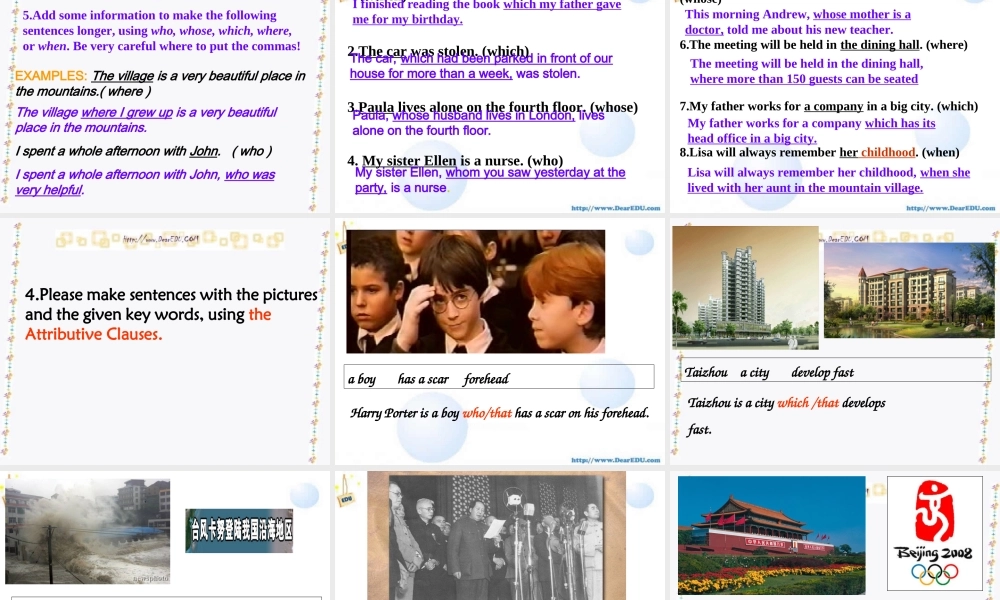Click the Taizhou high-rise tower picture

[x=745, y=288]
